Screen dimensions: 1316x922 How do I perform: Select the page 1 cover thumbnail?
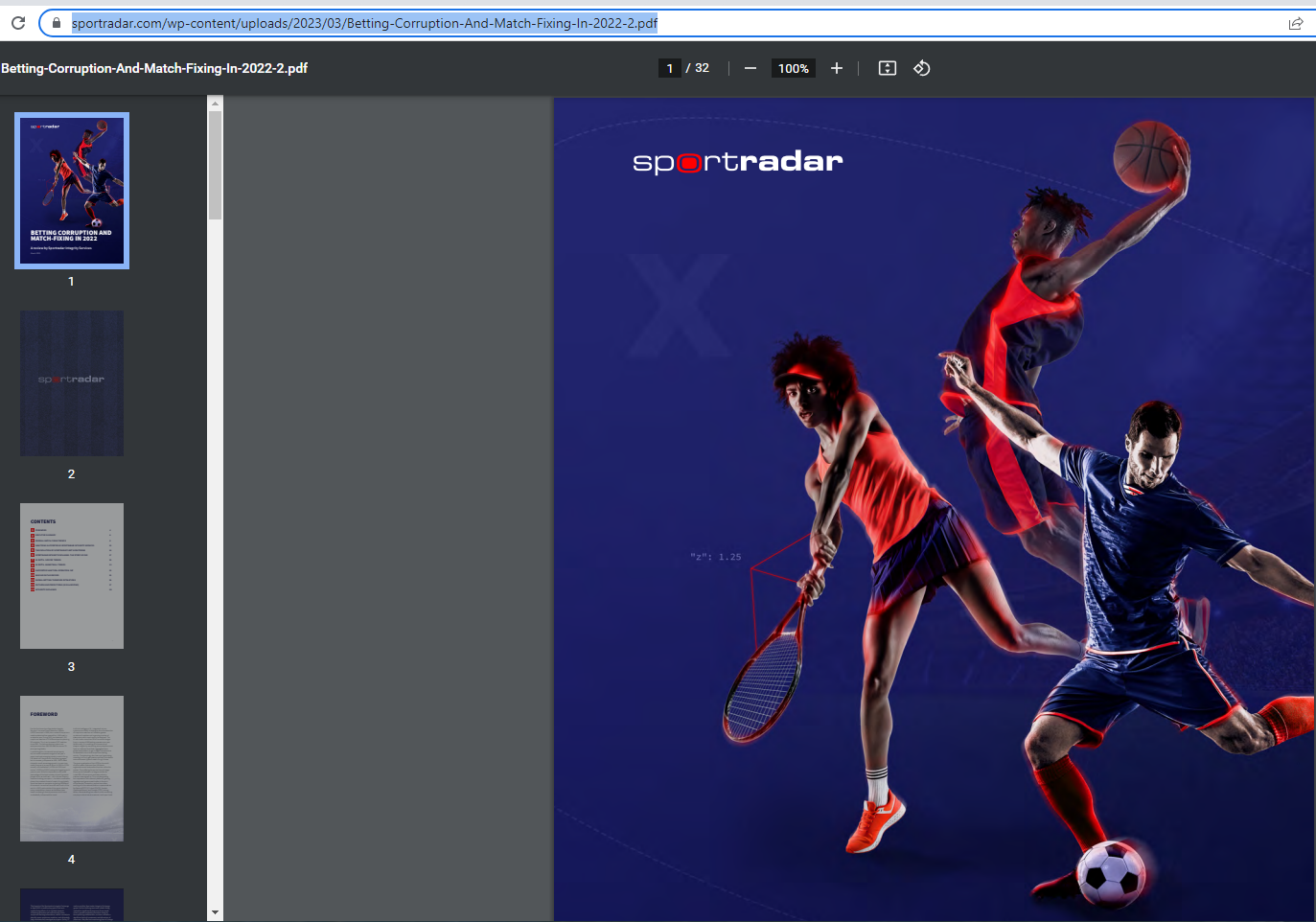click(x=72, y=191)
